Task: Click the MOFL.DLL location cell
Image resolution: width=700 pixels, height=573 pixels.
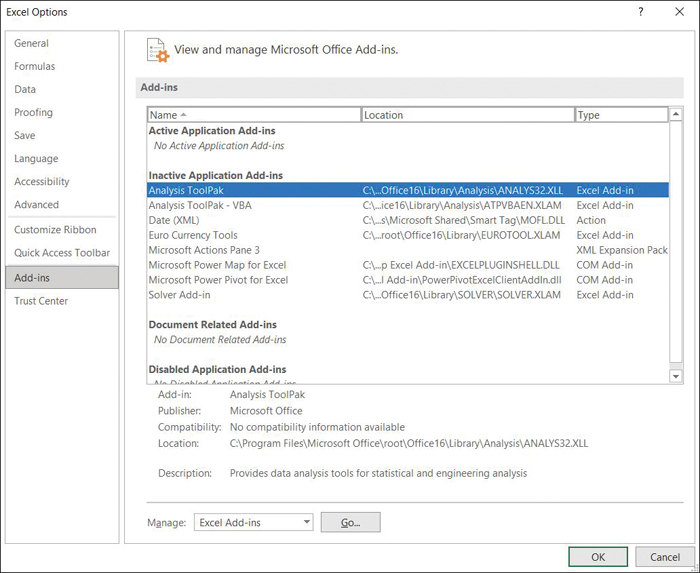Action: coord(464,220)
